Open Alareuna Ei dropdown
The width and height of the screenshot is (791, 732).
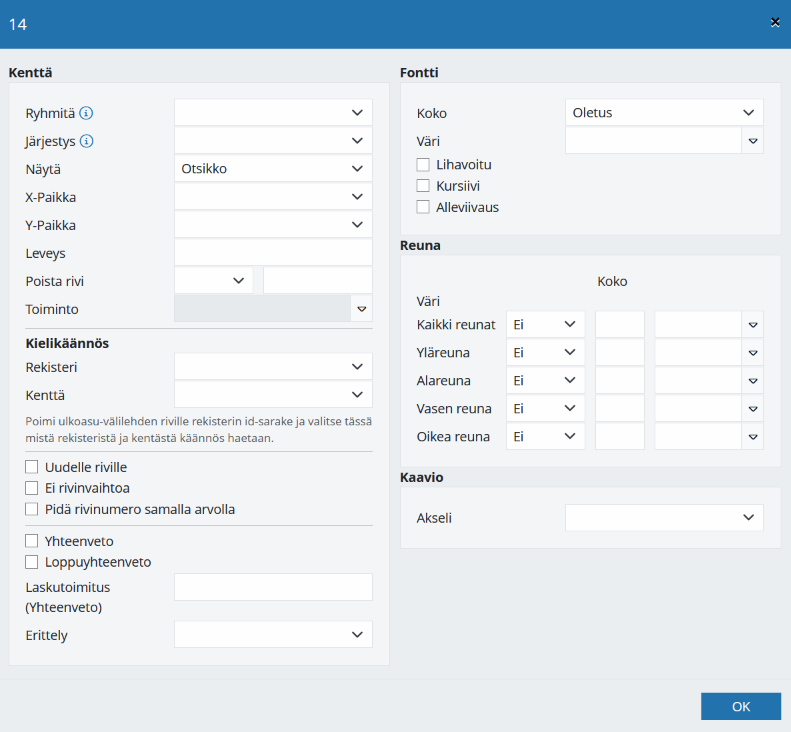(x=545, y=380)
